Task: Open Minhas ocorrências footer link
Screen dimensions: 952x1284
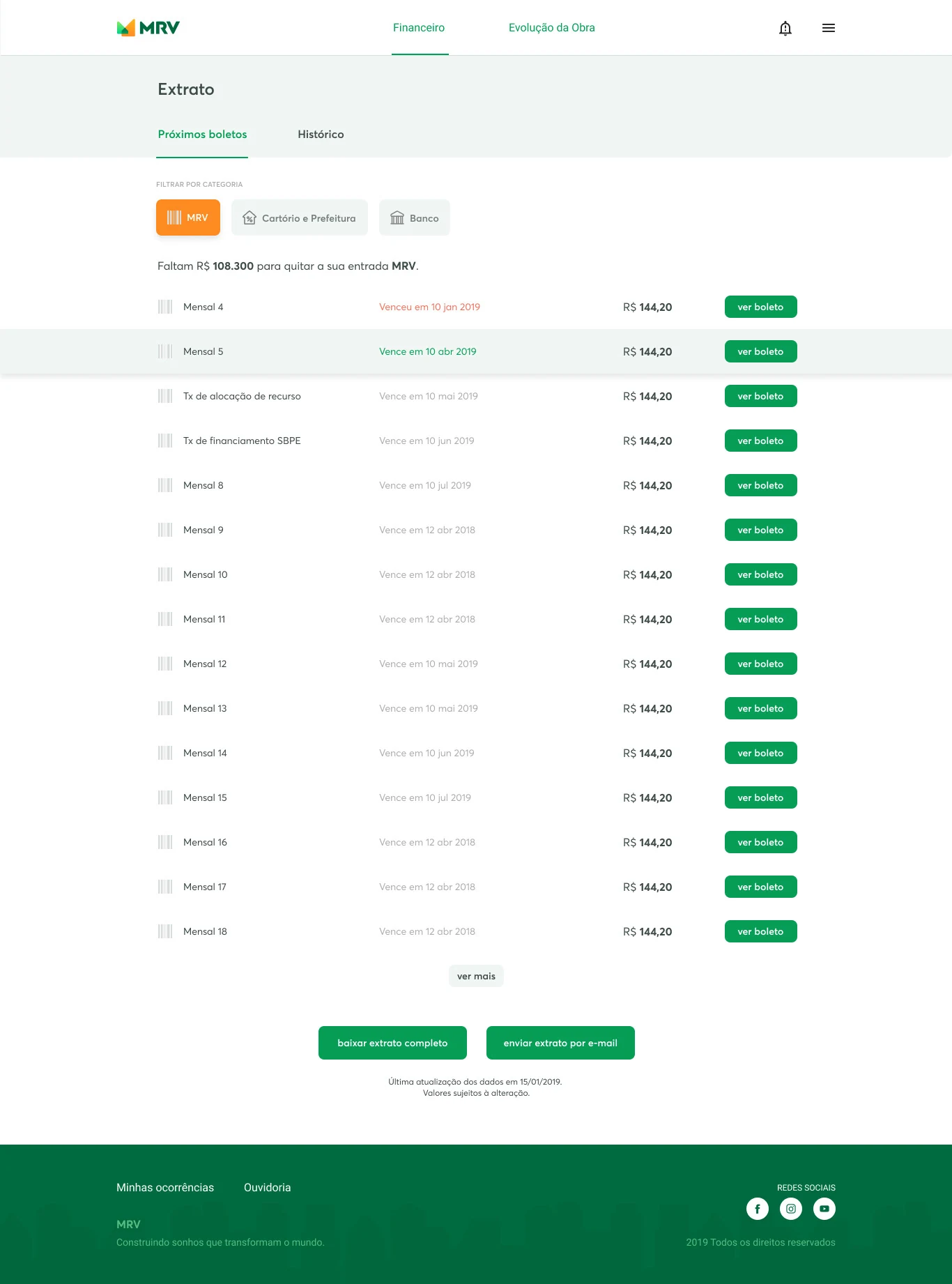Action: click(165, 1188)
